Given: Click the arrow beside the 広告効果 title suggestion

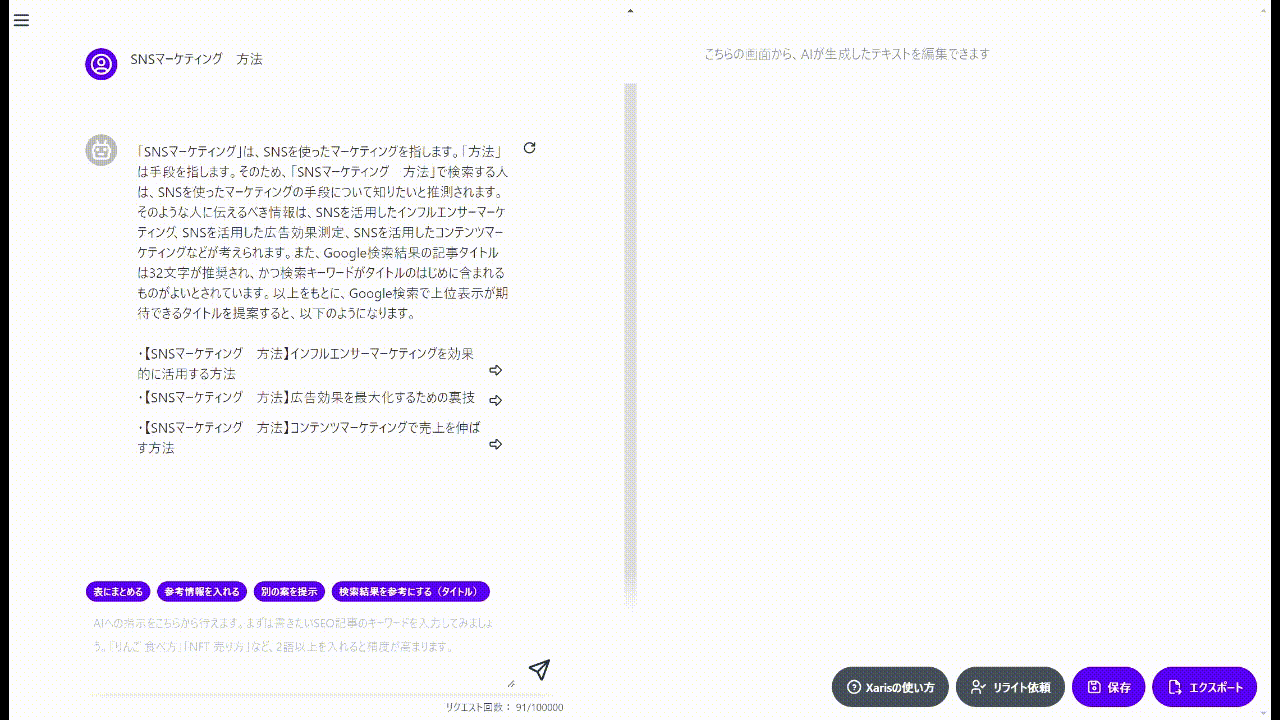Looking at the screenshot, I should [495, 400].
